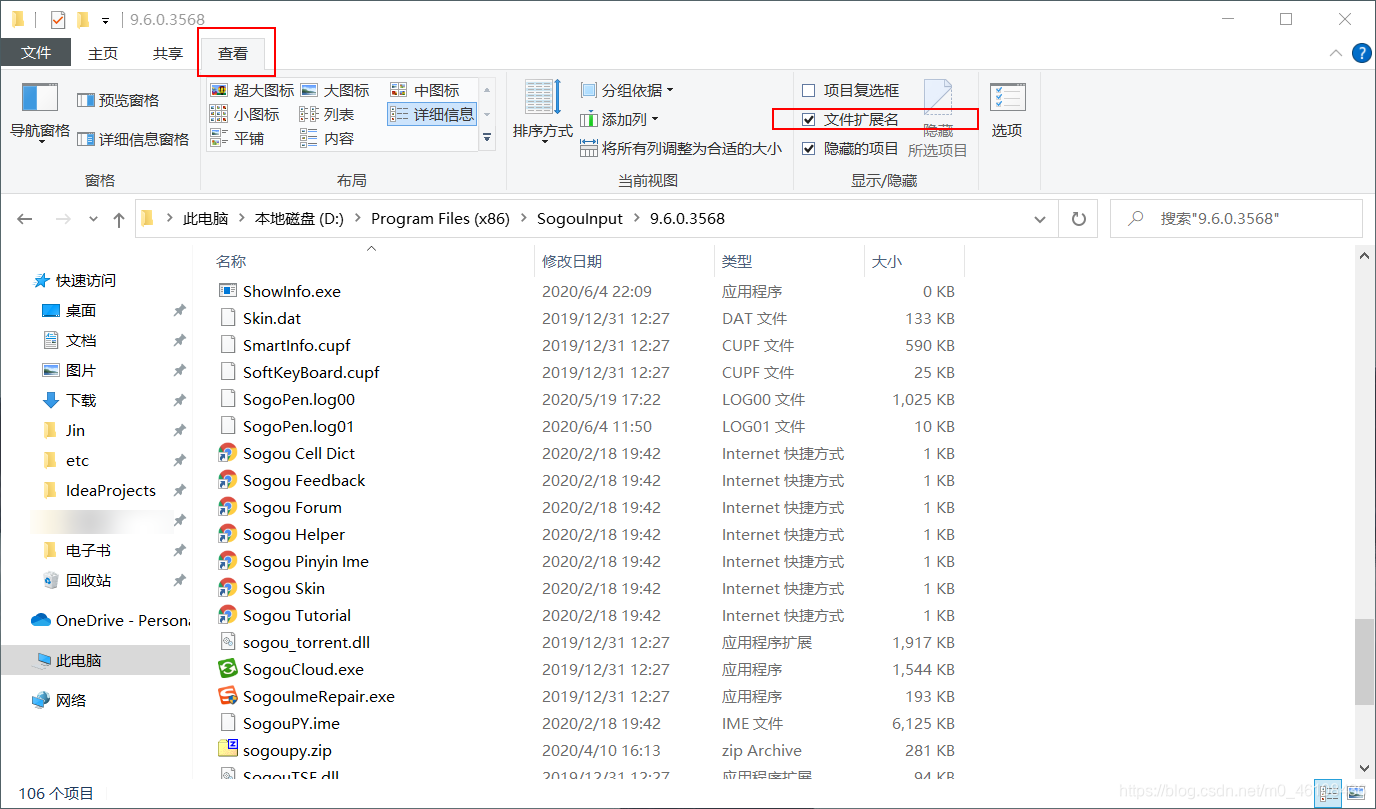The image size is (1376, 809).
Task: Toggle item check boxes (项目复选框)
Action: click(x=850, y=90)
